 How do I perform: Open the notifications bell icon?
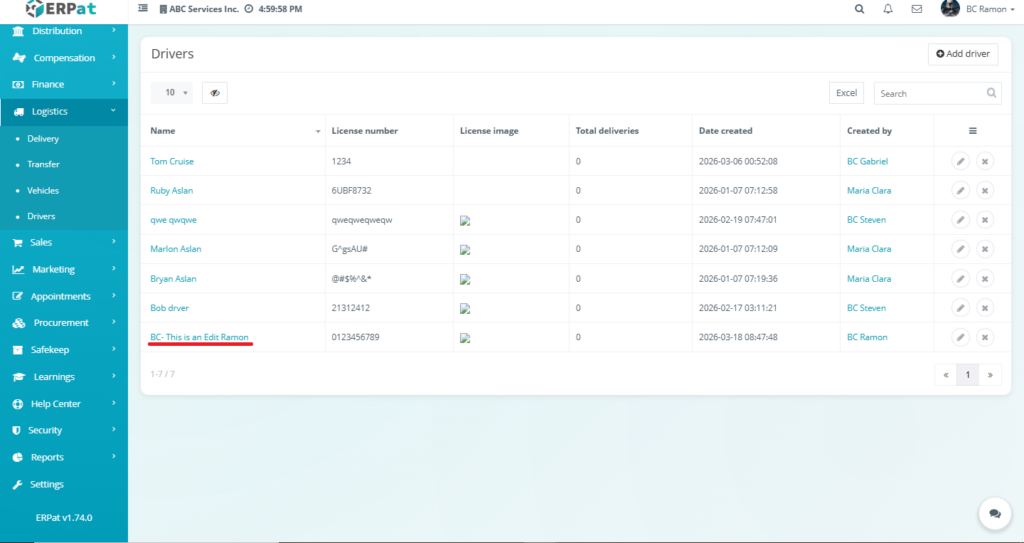(x=888, y=9)
